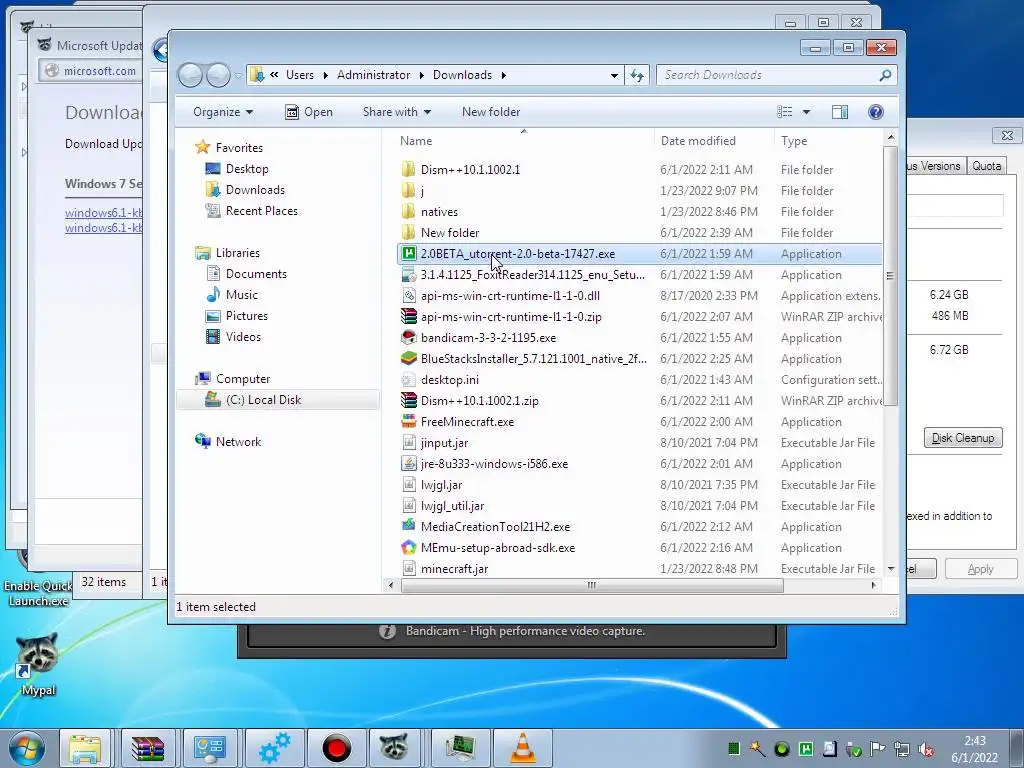
Task: Select the jre-8u333-windows-i586.exe icon
Action: pyautogui.click(x=409, y=464)
